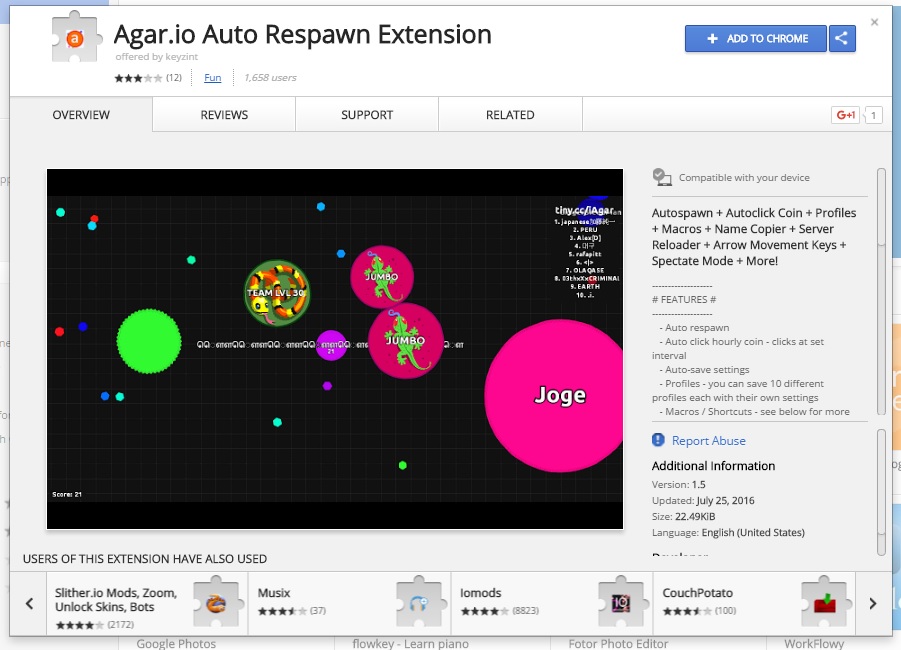
Task: Click 'Language: English (United States)' text
Action: pyautogui.click(x=728, y=533)
